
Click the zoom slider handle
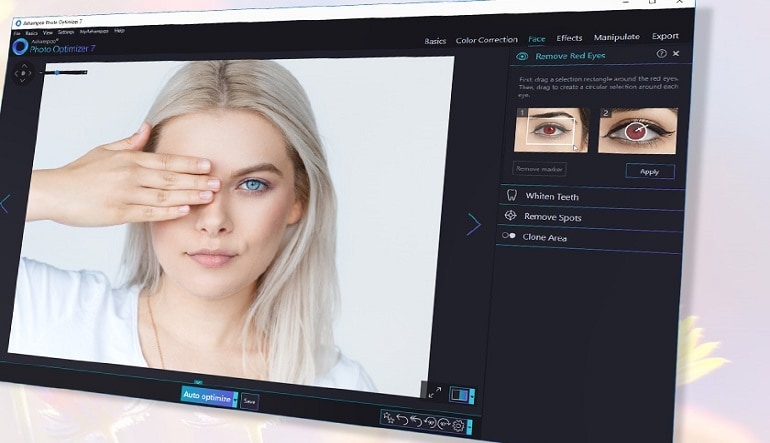(57, 72)
